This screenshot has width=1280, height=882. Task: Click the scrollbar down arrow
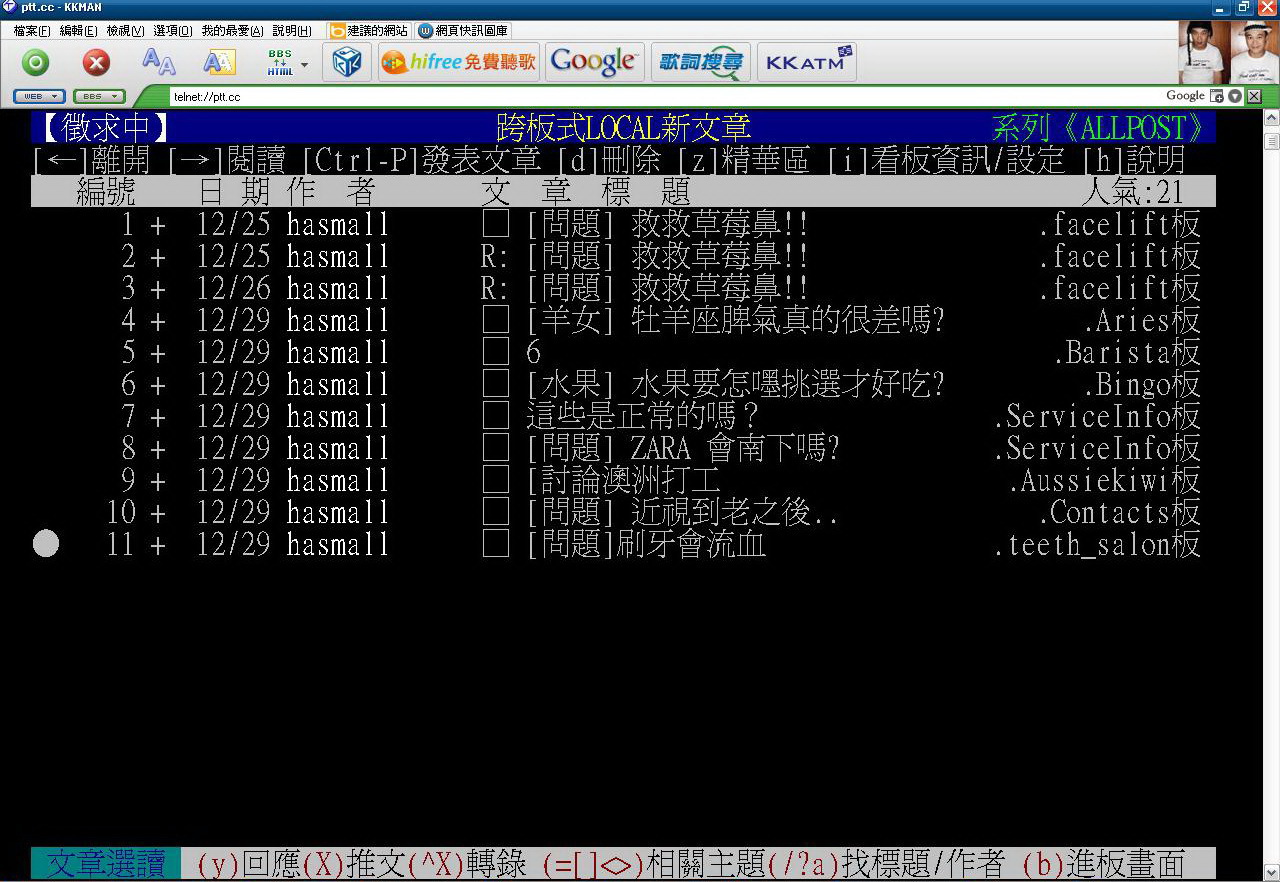(x=1272, y=872)
